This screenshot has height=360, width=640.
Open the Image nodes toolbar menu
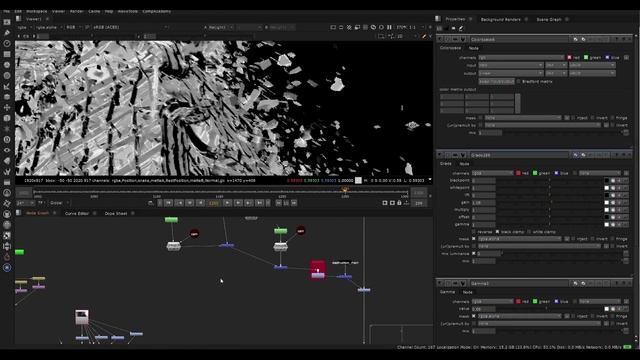point(7,22)
